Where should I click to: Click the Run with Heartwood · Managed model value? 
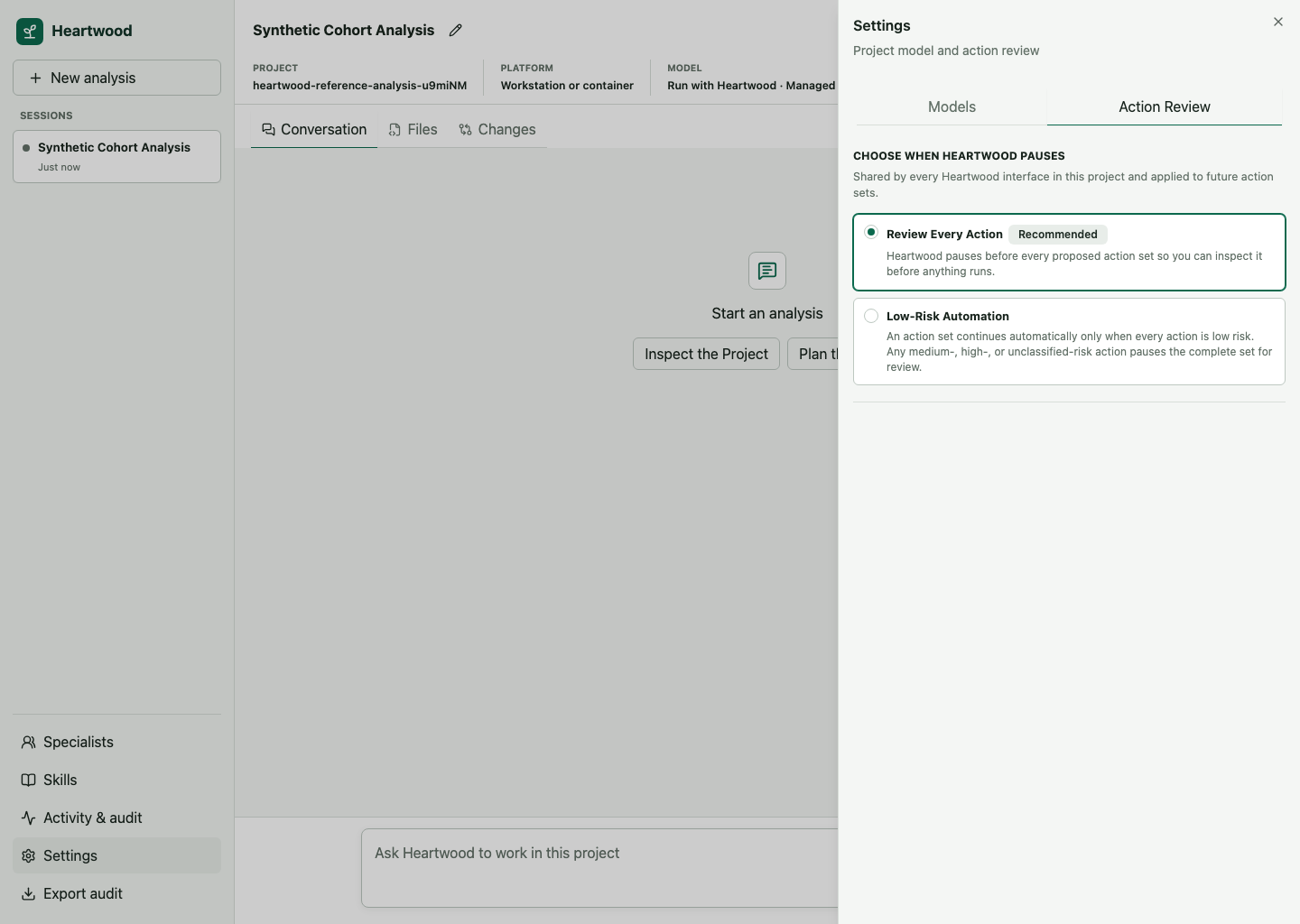point(751,86)
